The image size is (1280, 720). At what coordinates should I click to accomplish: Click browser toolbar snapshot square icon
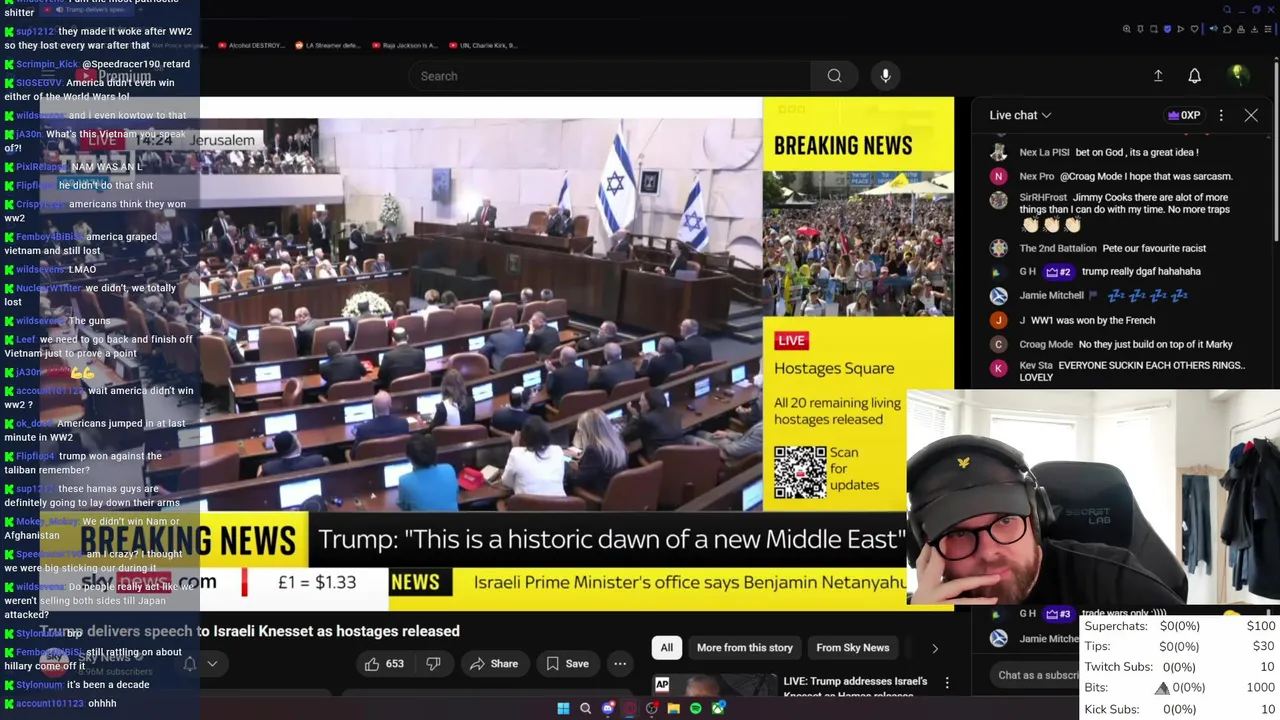tap(1154, 29)
